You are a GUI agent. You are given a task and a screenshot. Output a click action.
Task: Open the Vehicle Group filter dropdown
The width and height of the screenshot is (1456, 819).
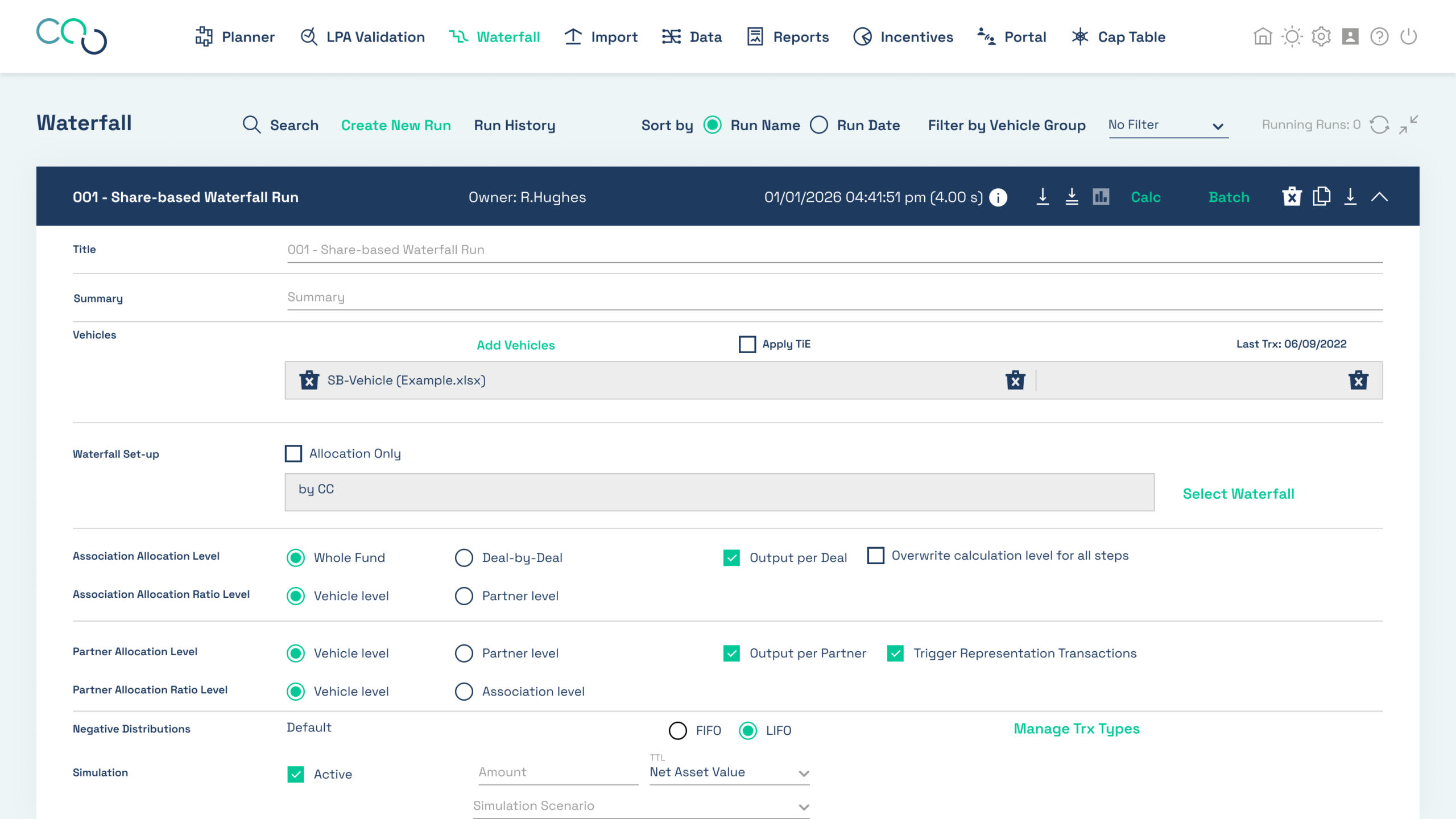click(x=1168, y=126)
